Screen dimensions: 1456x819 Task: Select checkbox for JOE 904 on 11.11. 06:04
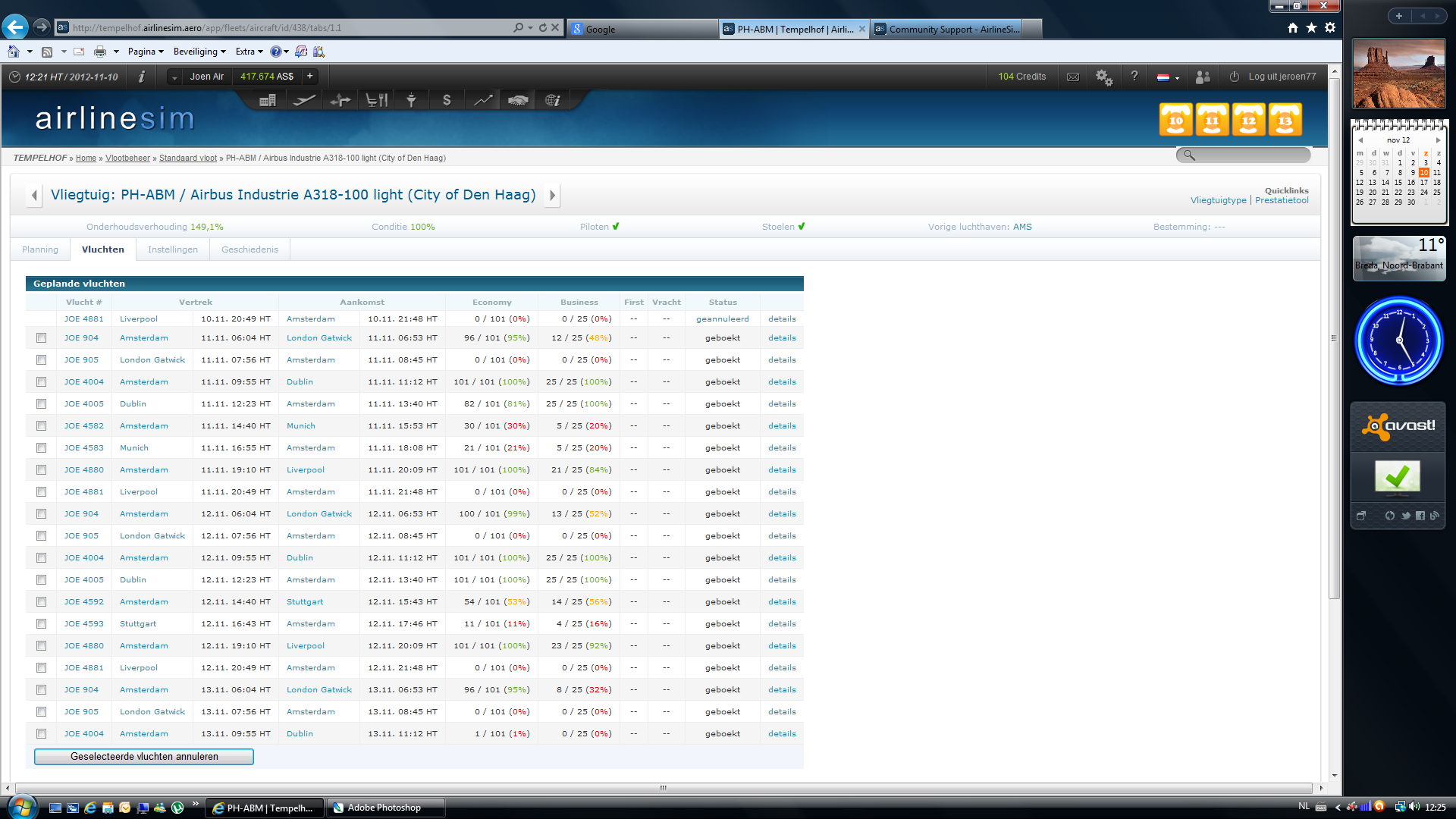pos(41,338)
